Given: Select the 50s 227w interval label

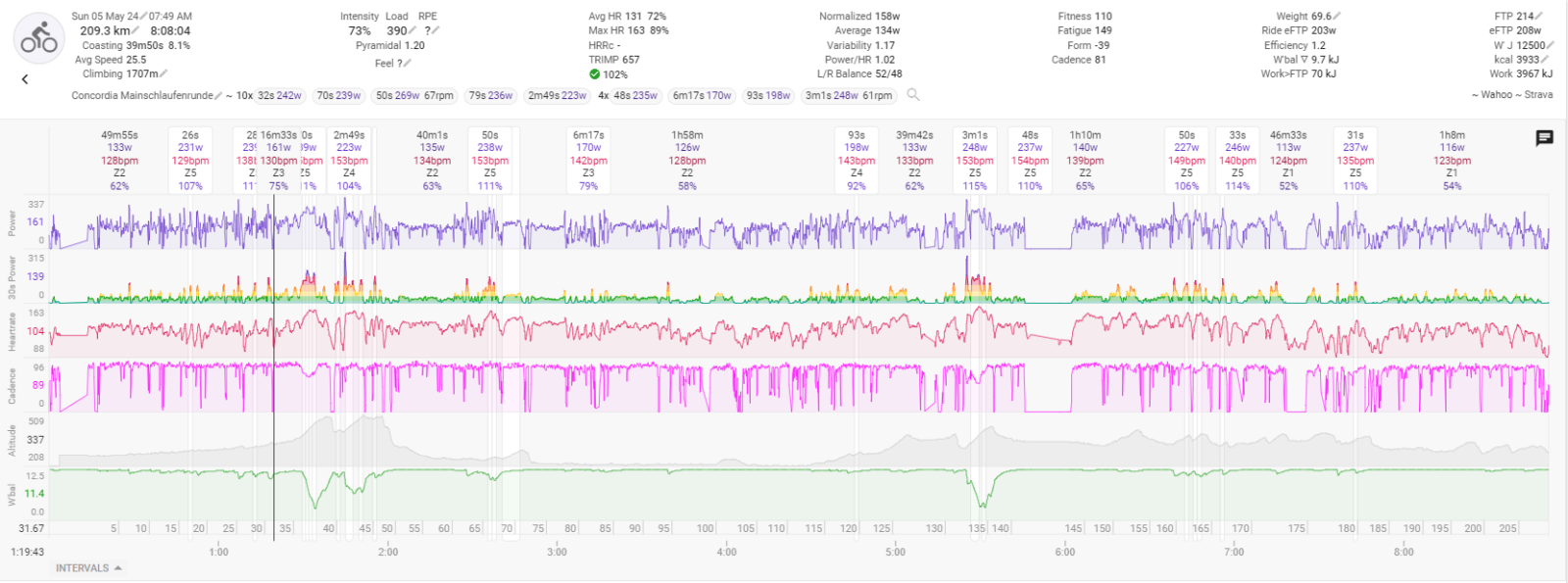Looking at the screenshot, I should (1187, 160).
